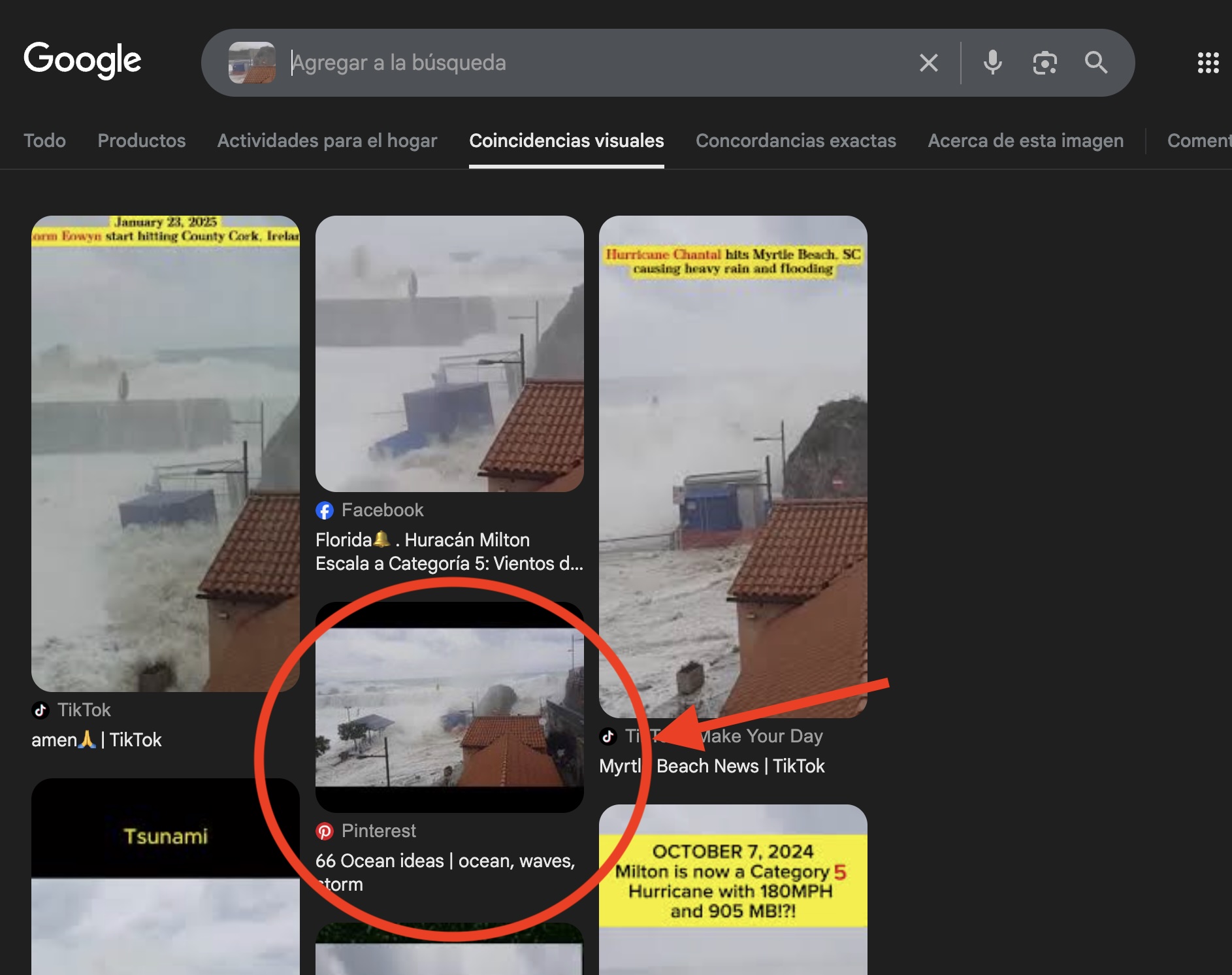
Task: Select the 'Coincidencias visuales' tab
Action: pyautogui.click(x=566, y=140)
